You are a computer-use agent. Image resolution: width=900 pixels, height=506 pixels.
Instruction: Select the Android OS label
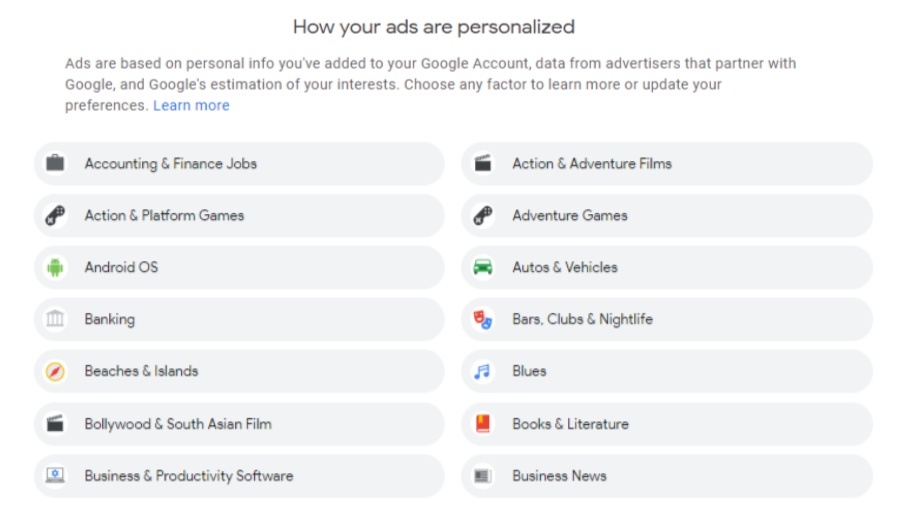pyautogui.click(x=121, y=267)
